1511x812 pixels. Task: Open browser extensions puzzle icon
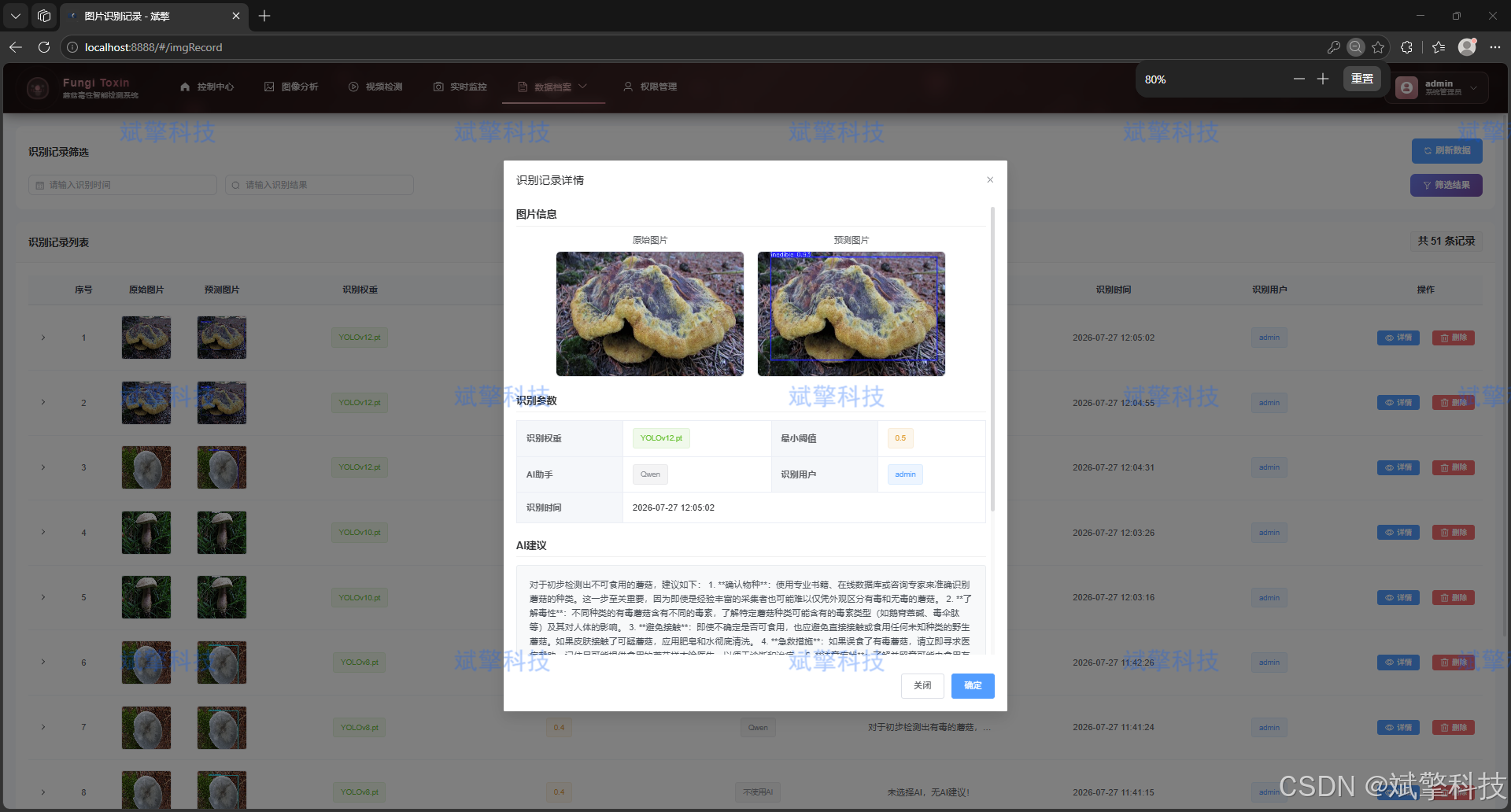pos(1406,47)
